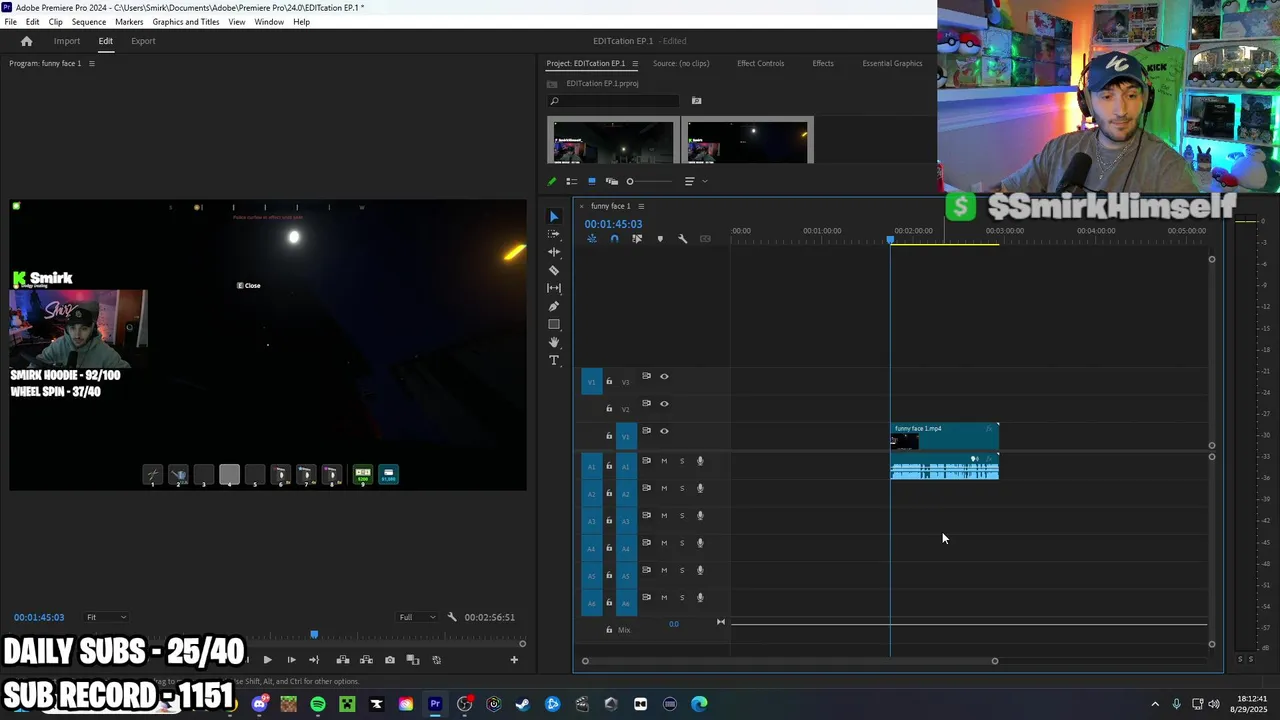Open the Fit zoom level dropdown

[x=105, y=617]
